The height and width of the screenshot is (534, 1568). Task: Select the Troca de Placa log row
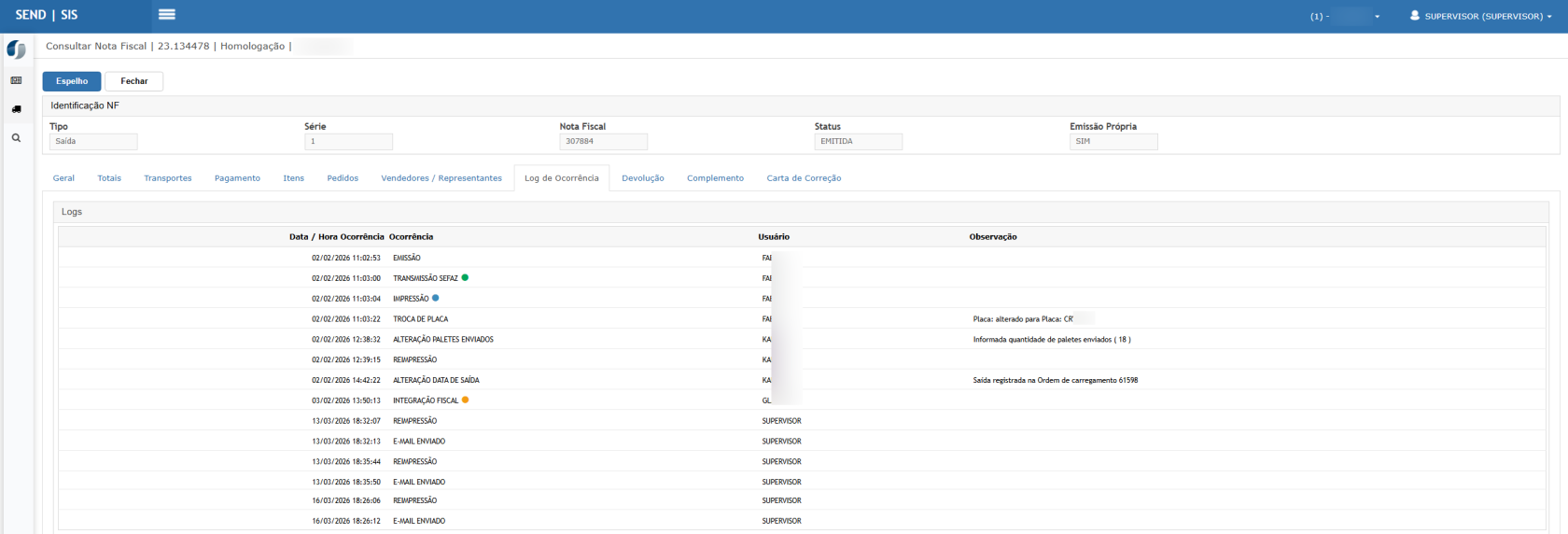click(420, 319)
